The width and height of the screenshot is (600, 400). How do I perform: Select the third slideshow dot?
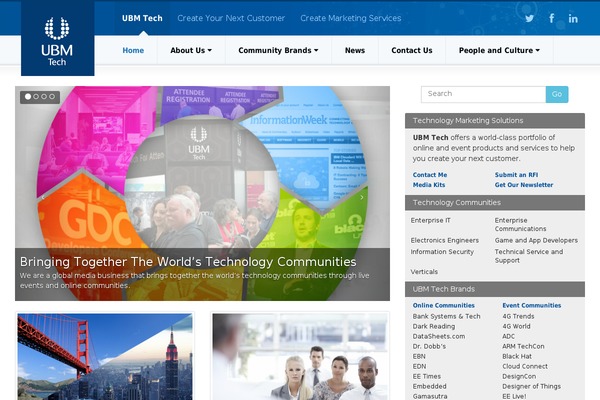[44, 97]
